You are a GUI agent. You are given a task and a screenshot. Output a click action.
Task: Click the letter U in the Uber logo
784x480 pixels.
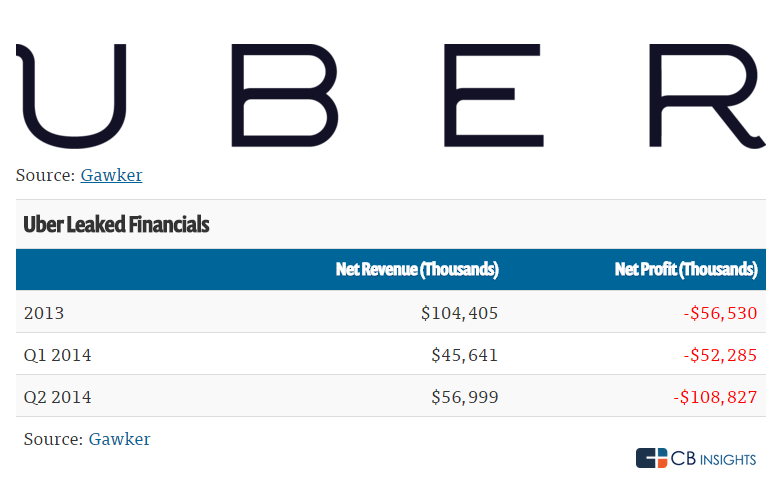pyautogui.click(x=70, y=96)
